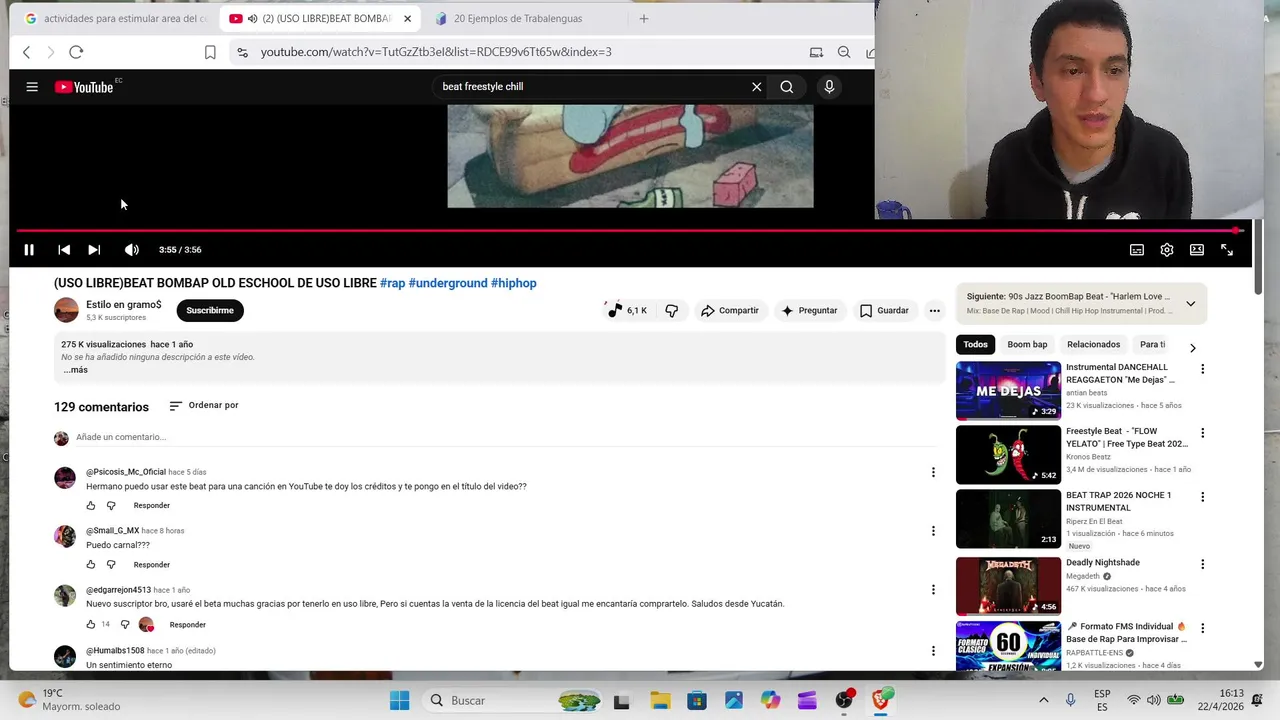Click the Preguntar button
This screenshot has height=720, width=1280.
click(x=809, y=310)
